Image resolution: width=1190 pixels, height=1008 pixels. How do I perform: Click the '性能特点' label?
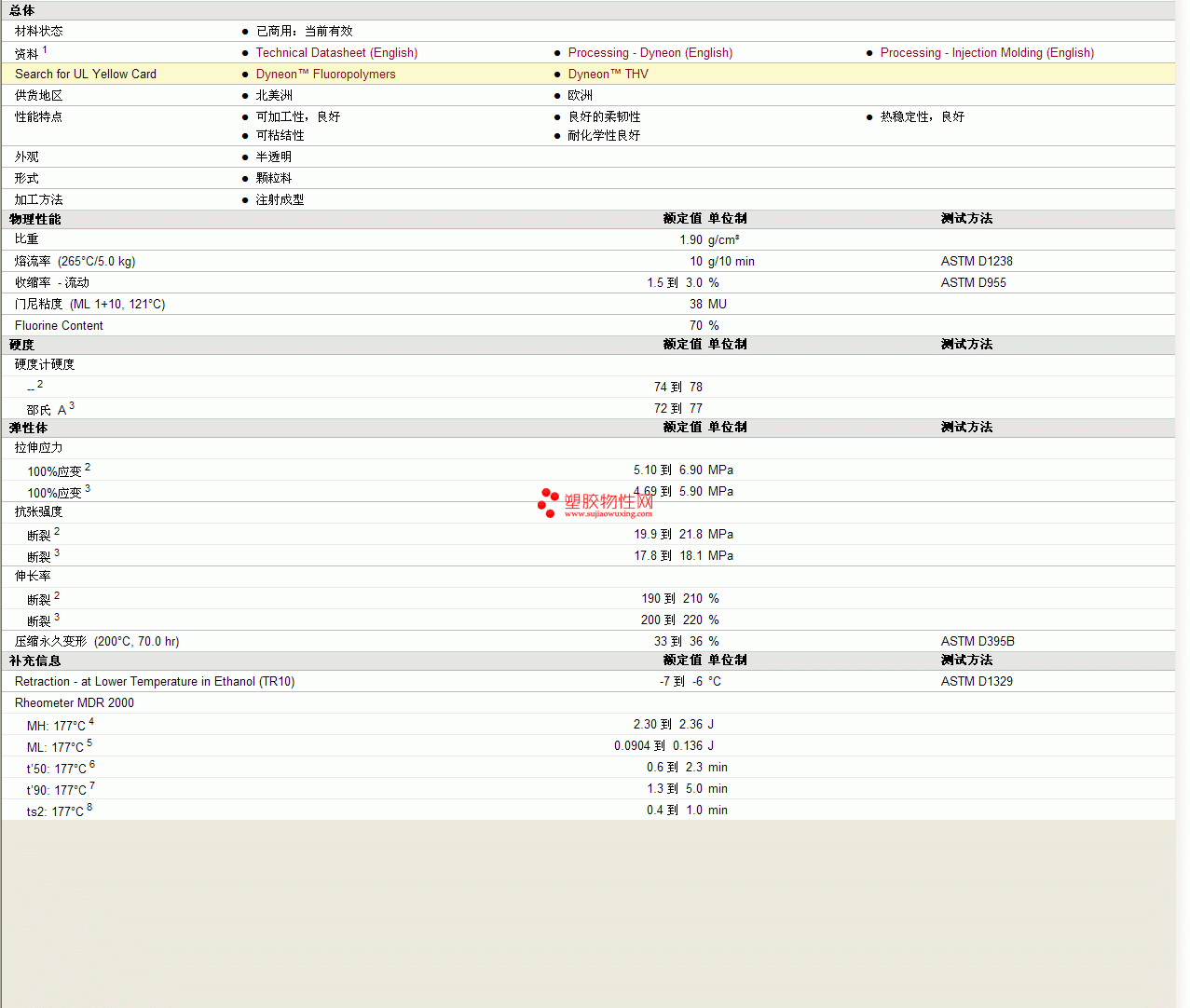[x=39, y=117]
